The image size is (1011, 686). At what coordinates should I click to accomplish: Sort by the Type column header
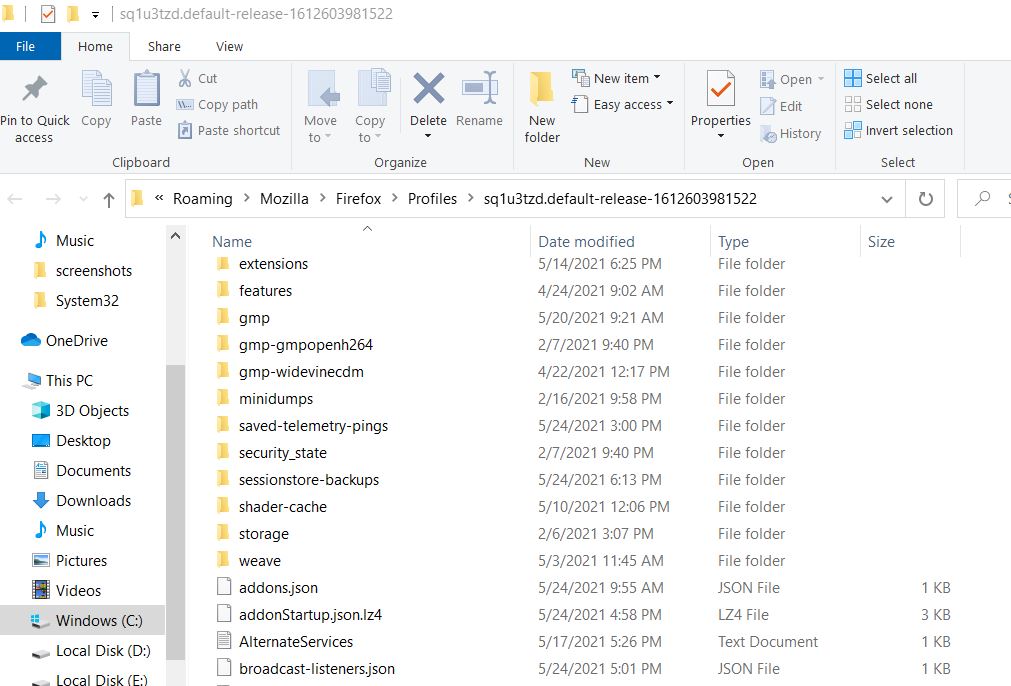(785, 241)
